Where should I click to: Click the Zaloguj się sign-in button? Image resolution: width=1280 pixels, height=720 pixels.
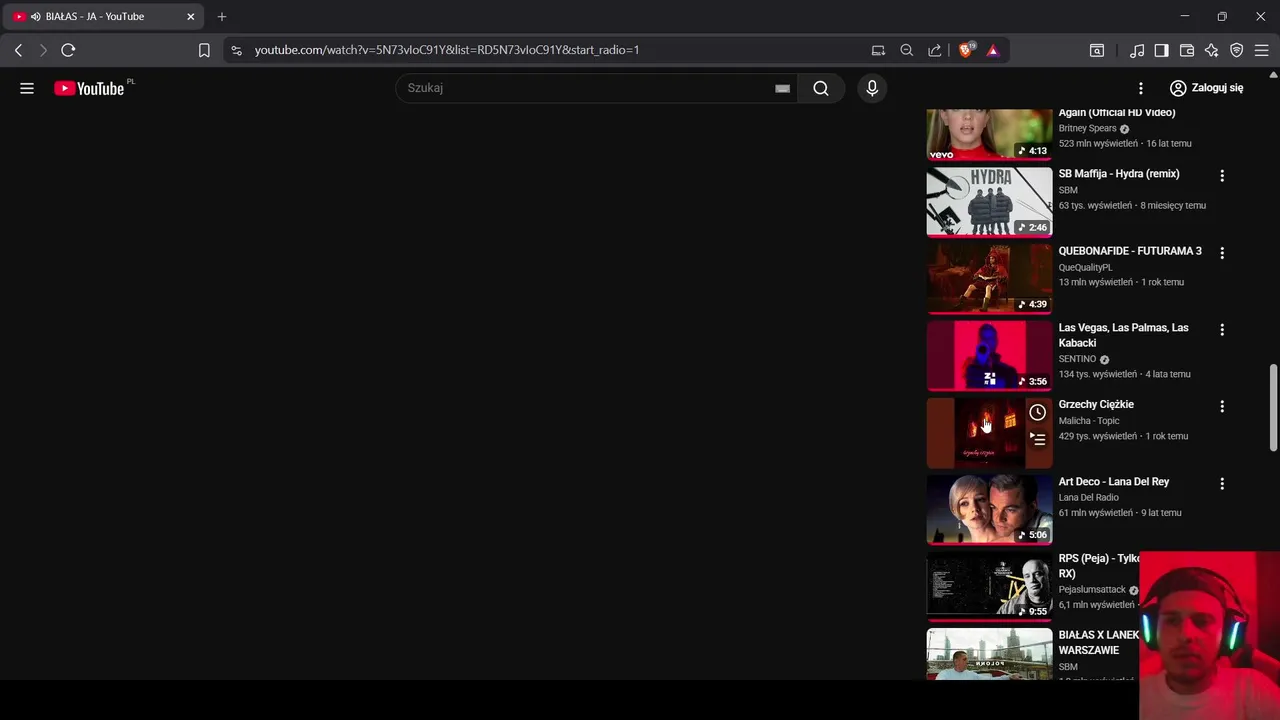[x=1206, y=88]
